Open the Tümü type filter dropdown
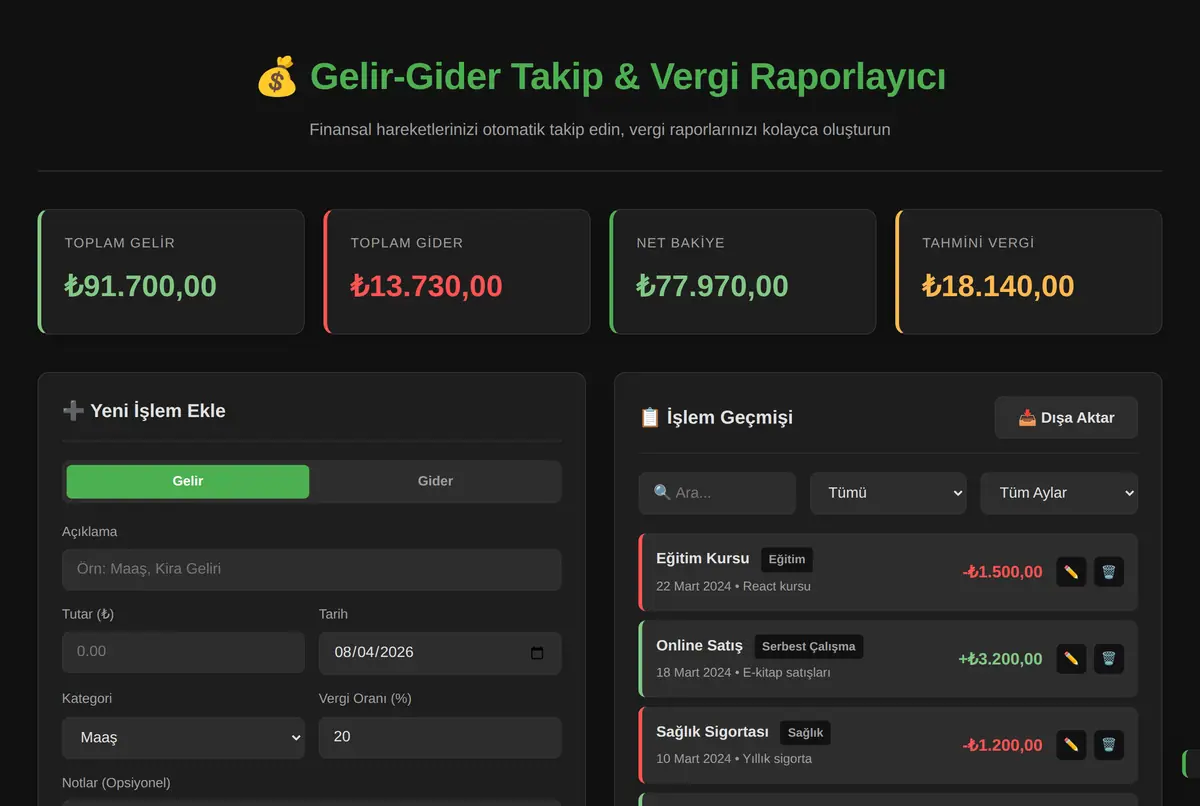Viewport: 1200px width, 806px height. [x=888, y=493]
